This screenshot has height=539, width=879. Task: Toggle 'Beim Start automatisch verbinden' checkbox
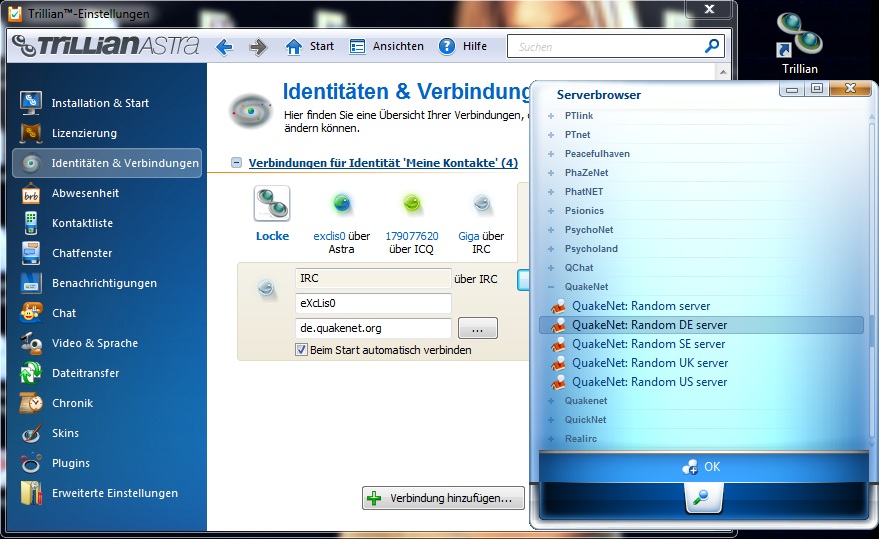[301, 350]
